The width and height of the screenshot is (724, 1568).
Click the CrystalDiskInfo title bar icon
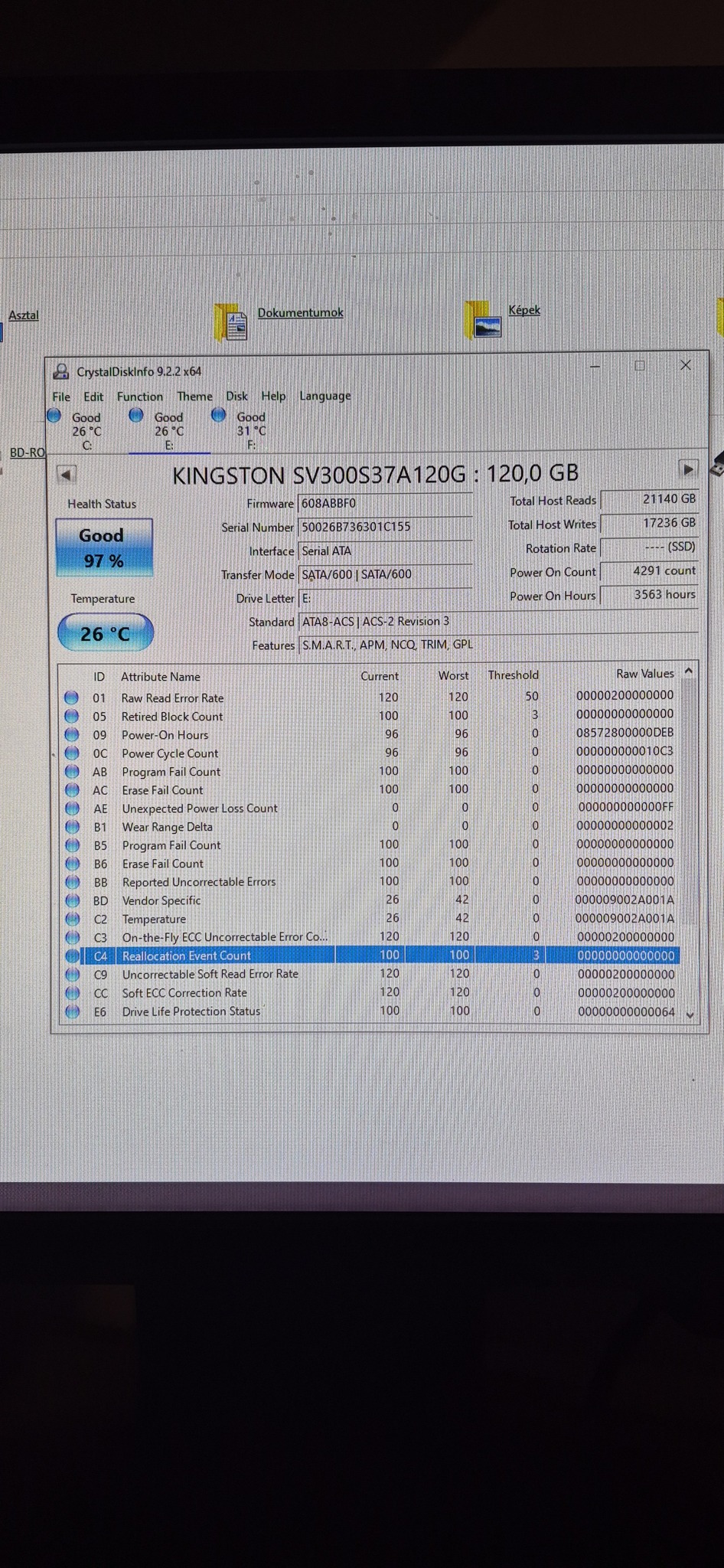(x=60, y=372)
